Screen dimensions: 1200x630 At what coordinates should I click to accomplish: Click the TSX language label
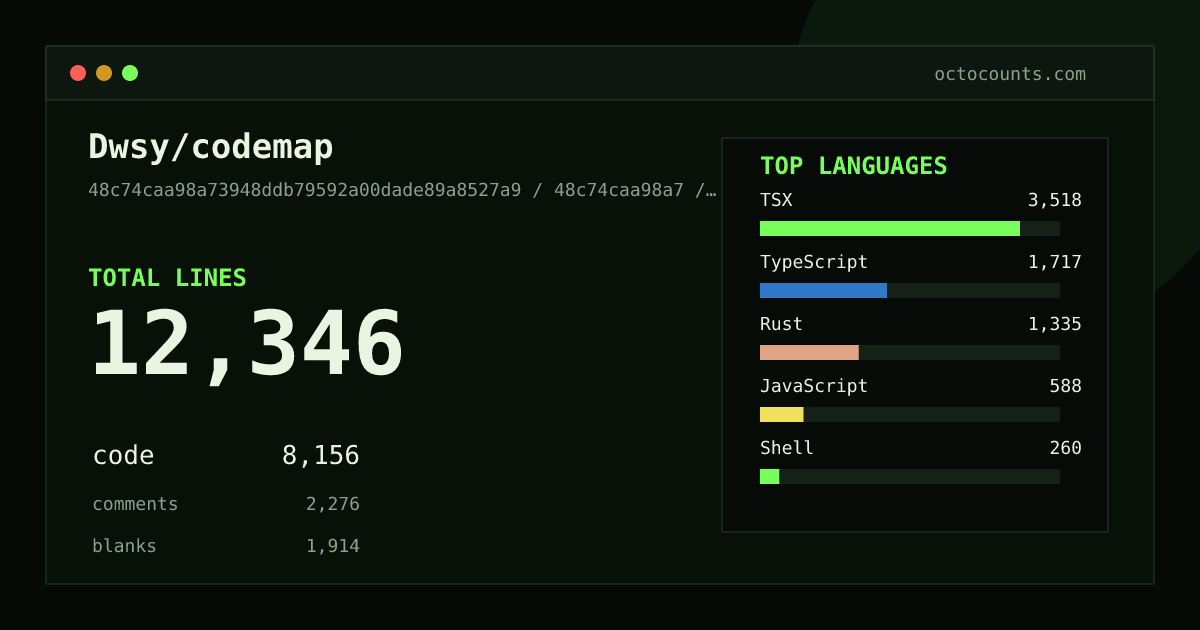coord(776,200)
